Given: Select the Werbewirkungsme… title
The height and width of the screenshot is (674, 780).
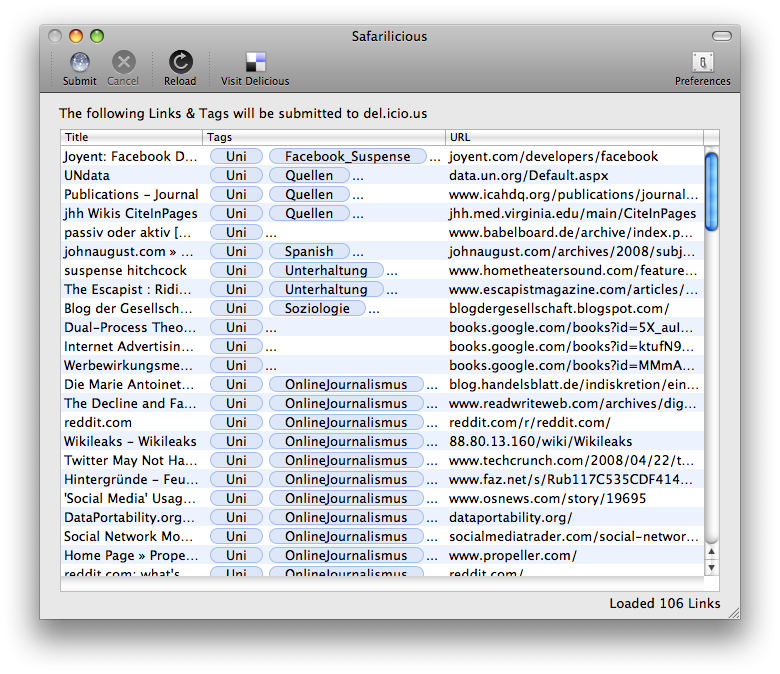Looking at the screenshot, I should pos(128,366).
